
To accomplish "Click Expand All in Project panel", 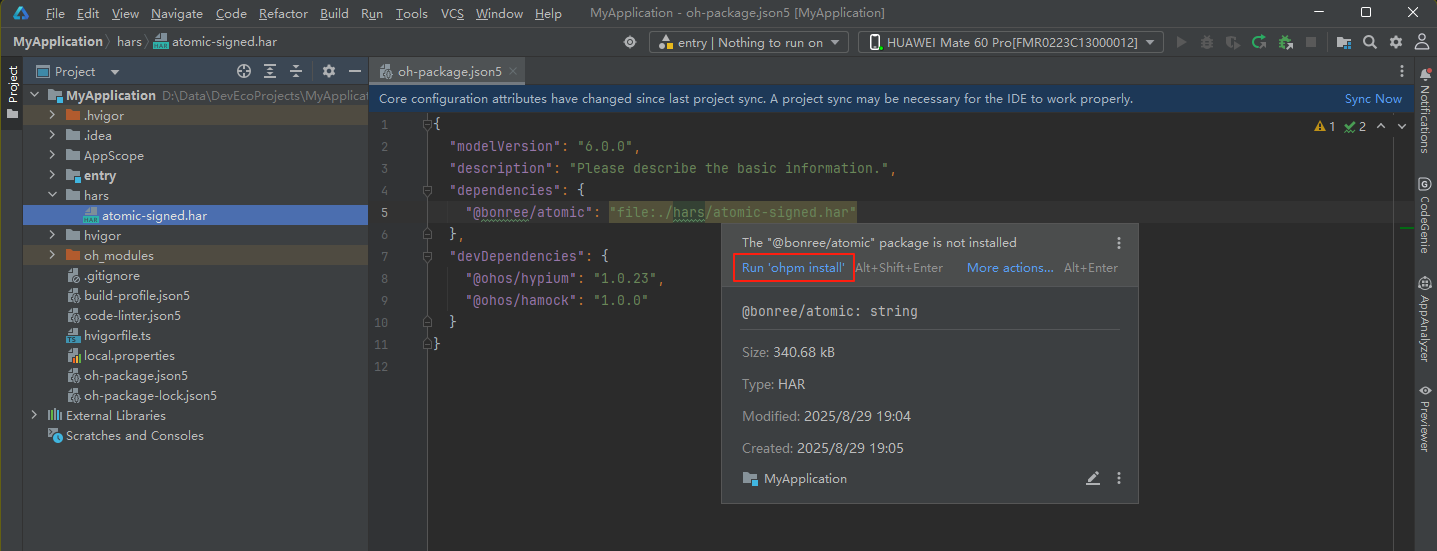I will (270, 71).
